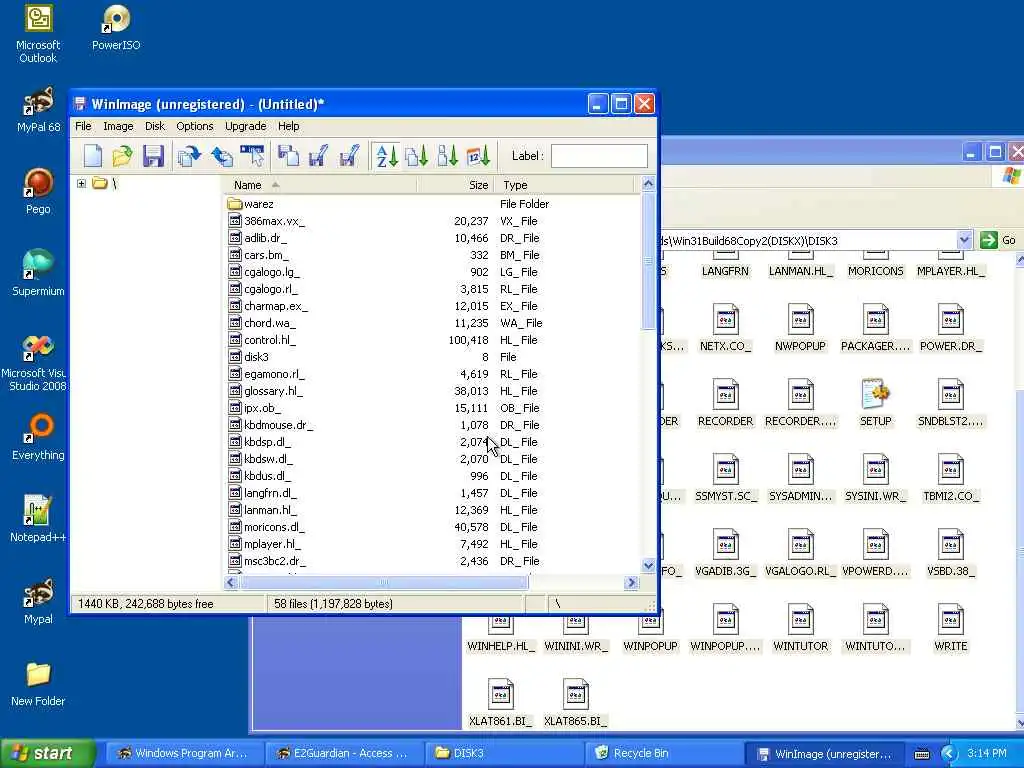Screen dimensions: 1024x768
Task: Click the Extract files toolbar icon
Action: click(x=221, y=156)
